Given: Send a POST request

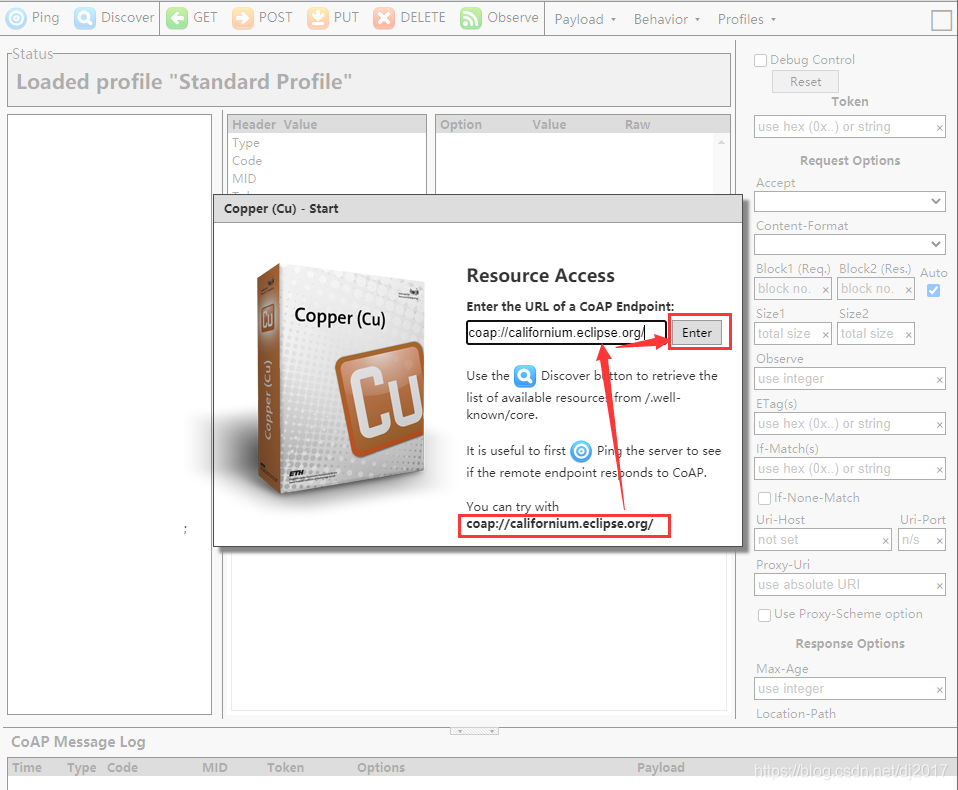Looking at the screenshot, I should (262, 18).
